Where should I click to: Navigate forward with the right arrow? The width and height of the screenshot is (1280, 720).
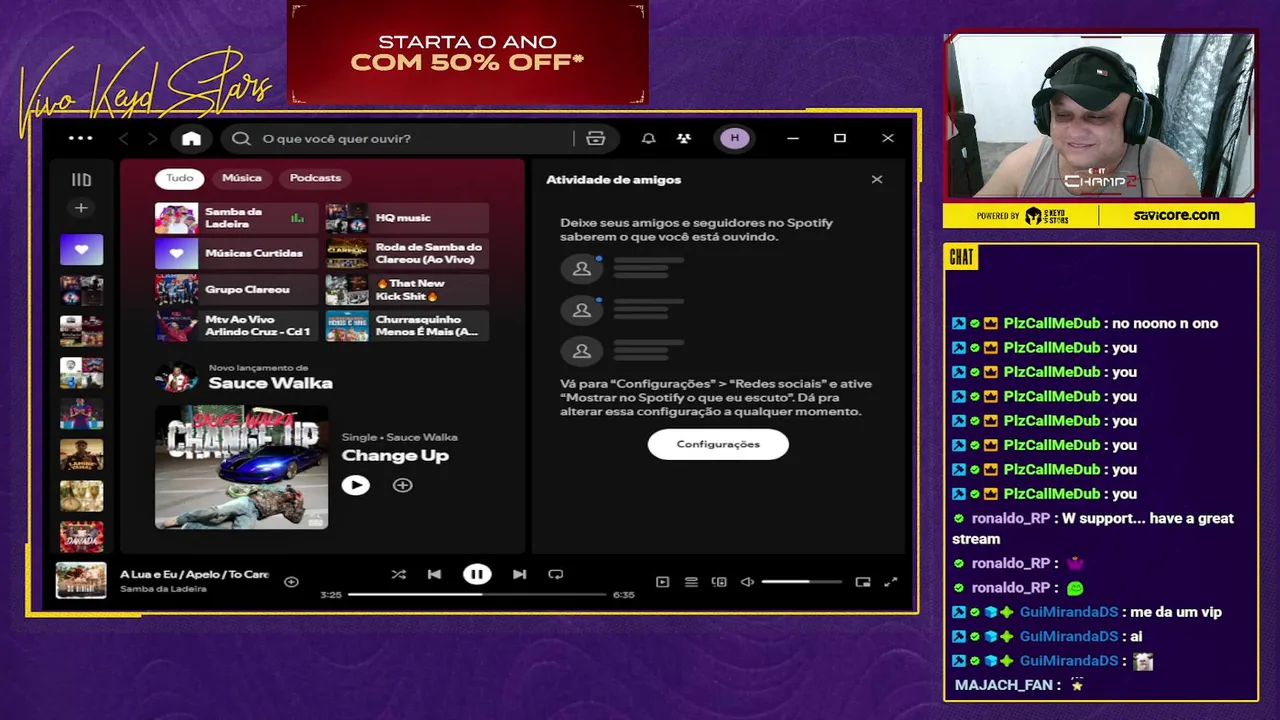(x=152, y=139)
